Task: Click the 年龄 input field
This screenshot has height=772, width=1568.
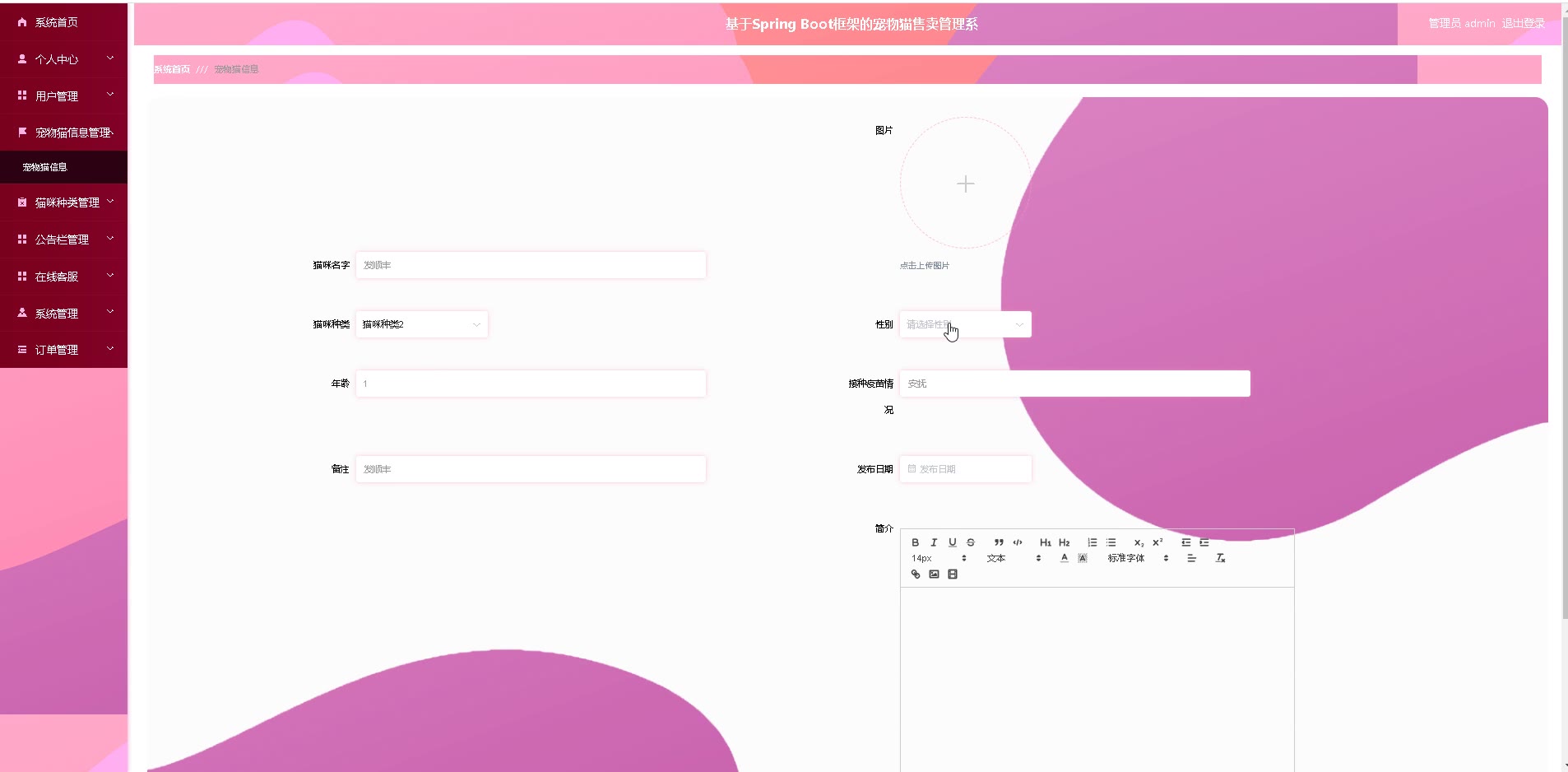Action: [x=531, y=384]
